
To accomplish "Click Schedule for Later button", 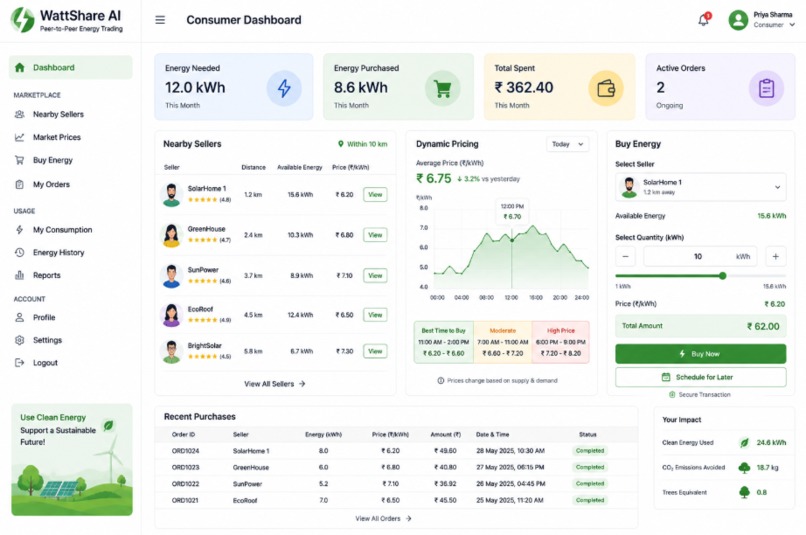I will point(701,377).
